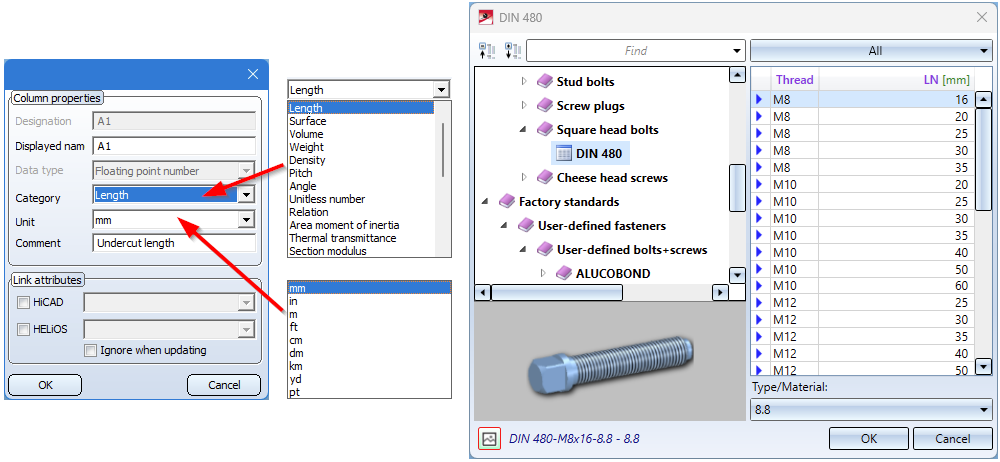Click the row arrow for M10 60
The image size is (1000, 462).
point(760,285)
